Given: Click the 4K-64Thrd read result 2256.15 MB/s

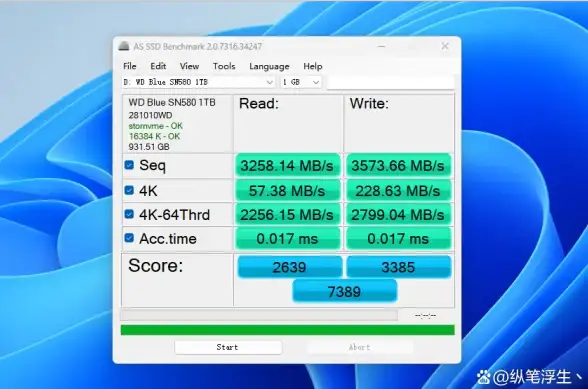Looking at the screenshot, I should tap(287, 215).
